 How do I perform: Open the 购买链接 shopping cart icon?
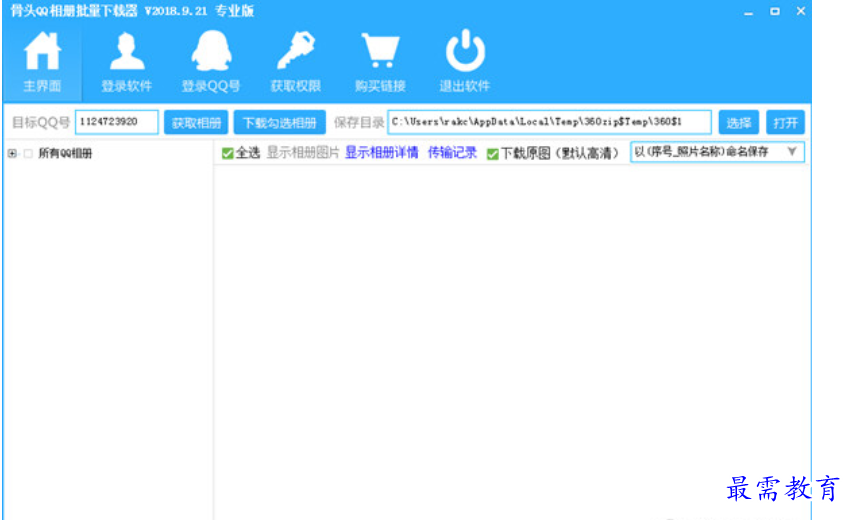(x=381, y=50)
